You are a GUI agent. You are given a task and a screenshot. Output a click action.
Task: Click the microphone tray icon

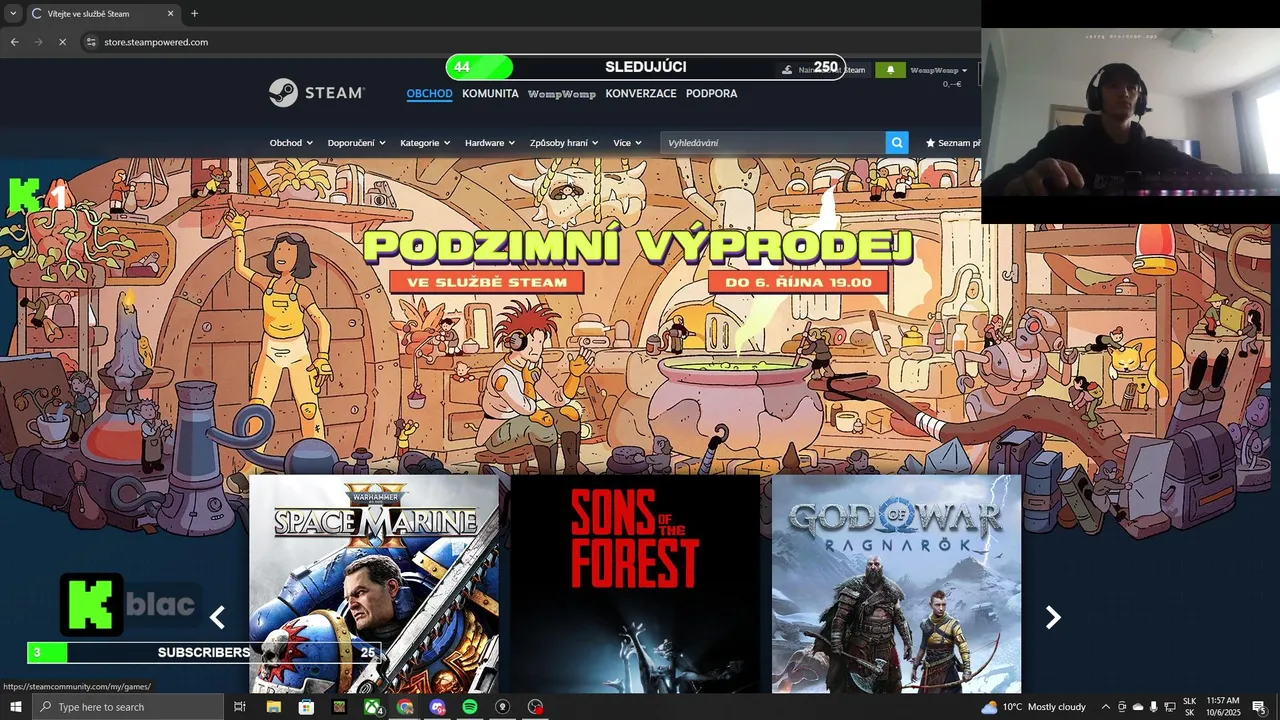click(1153, 707)
